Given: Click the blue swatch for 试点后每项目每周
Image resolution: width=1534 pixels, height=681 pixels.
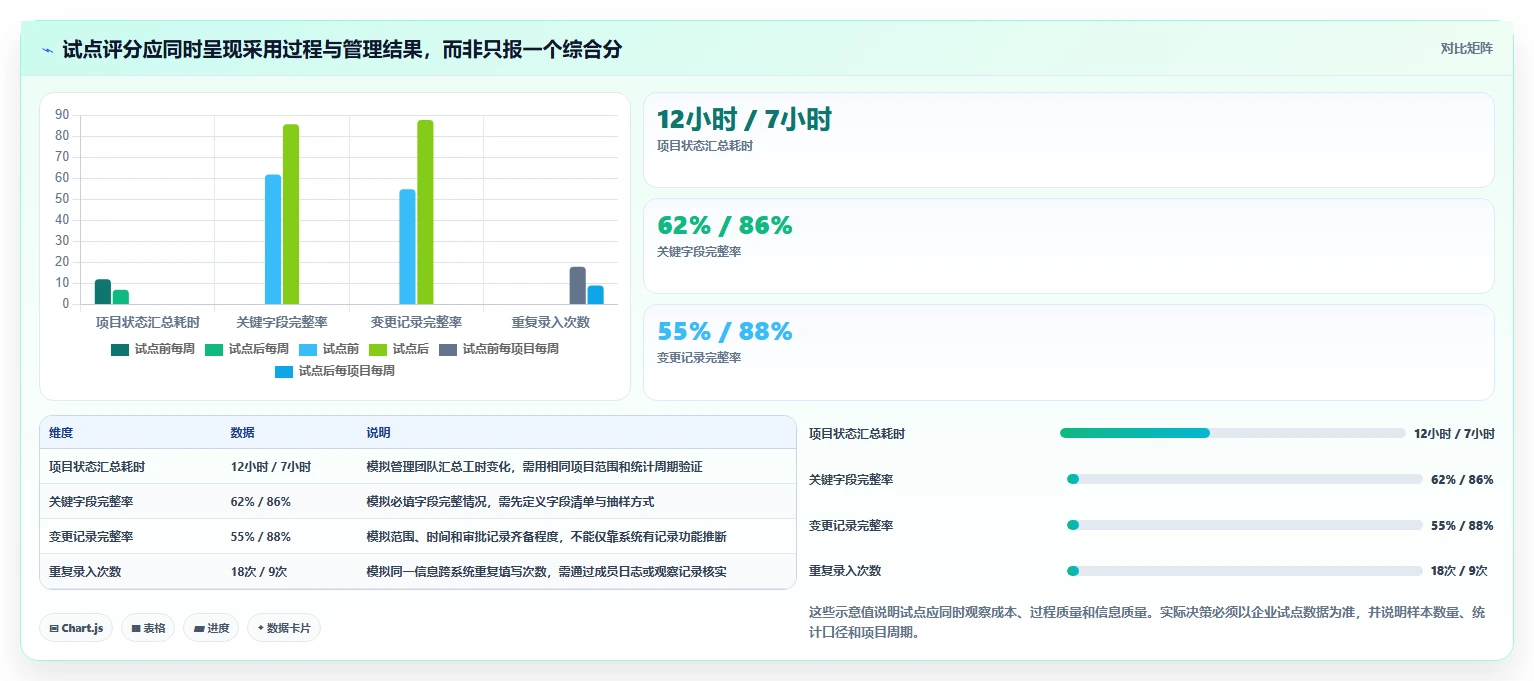Looking at the screenshot, I should [x=284, y=371].
